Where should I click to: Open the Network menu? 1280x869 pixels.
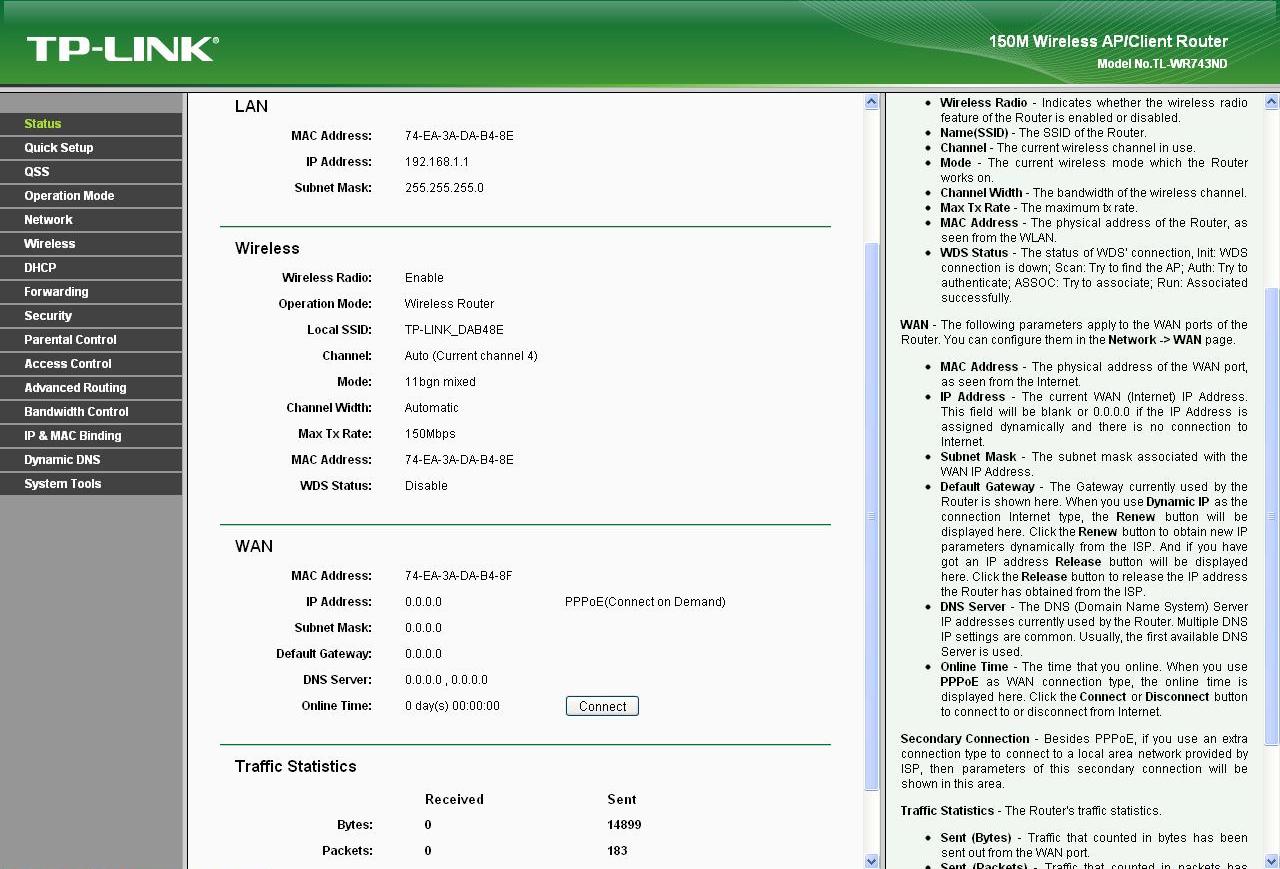pyautogui.click(x=91, y=220)
